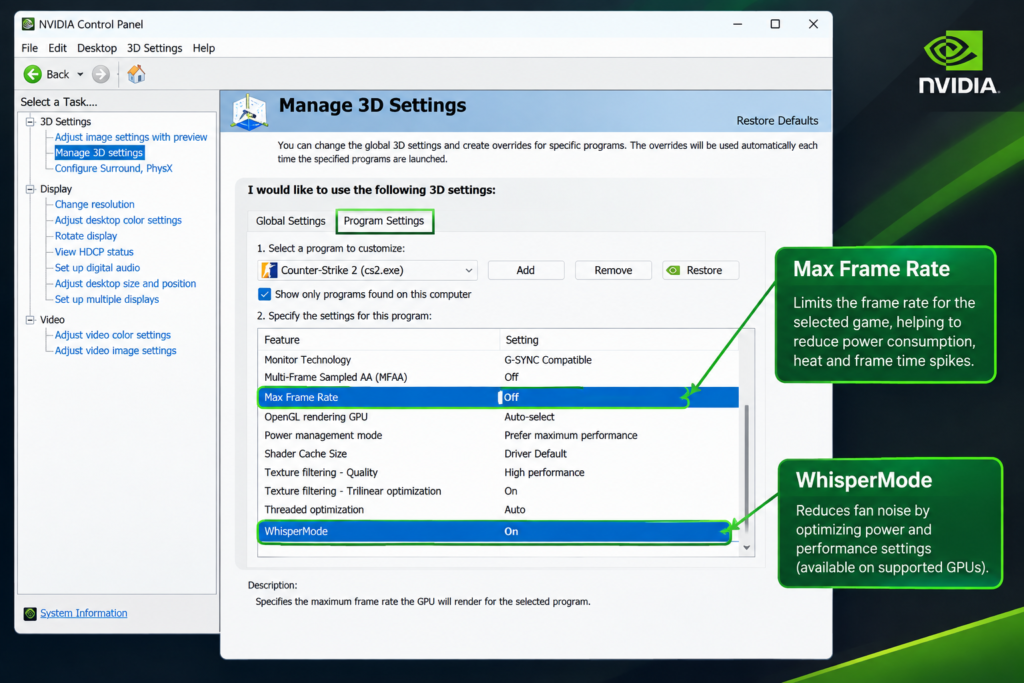The image size is (1024, 683).
Task: Select Power management mode row
Action: tap(499, 436)
